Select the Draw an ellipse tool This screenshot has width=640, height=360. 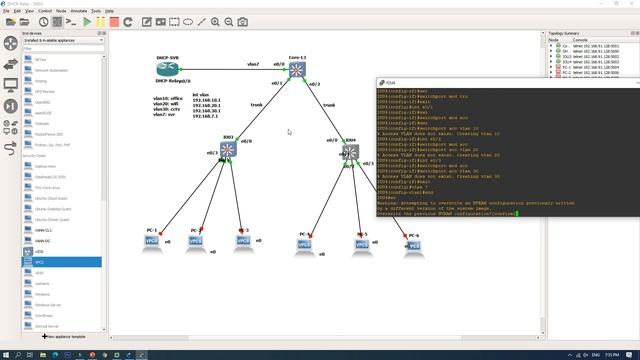pos(188,22)
